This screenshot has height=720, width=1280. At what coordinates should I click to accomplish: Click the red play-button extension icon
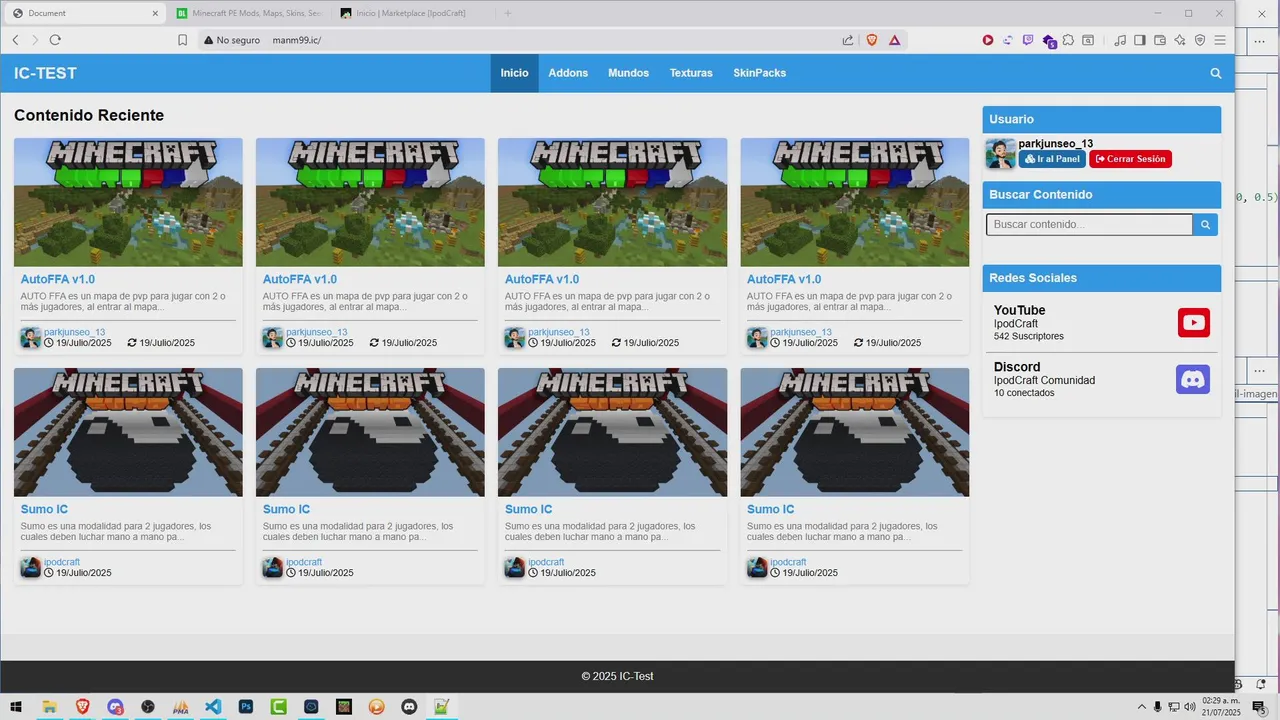point(988,40)
